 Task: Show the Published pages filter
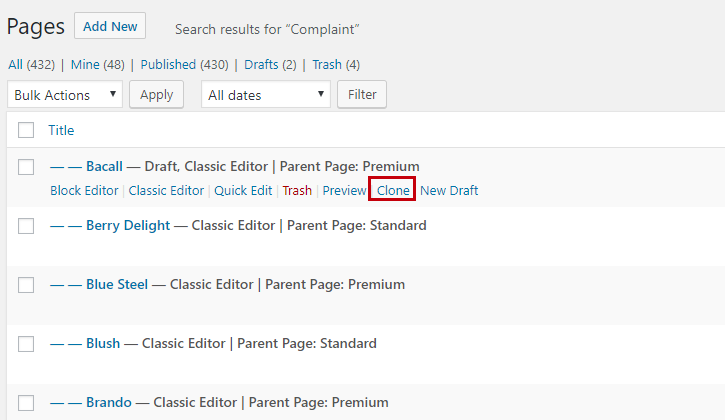point(168,65)
